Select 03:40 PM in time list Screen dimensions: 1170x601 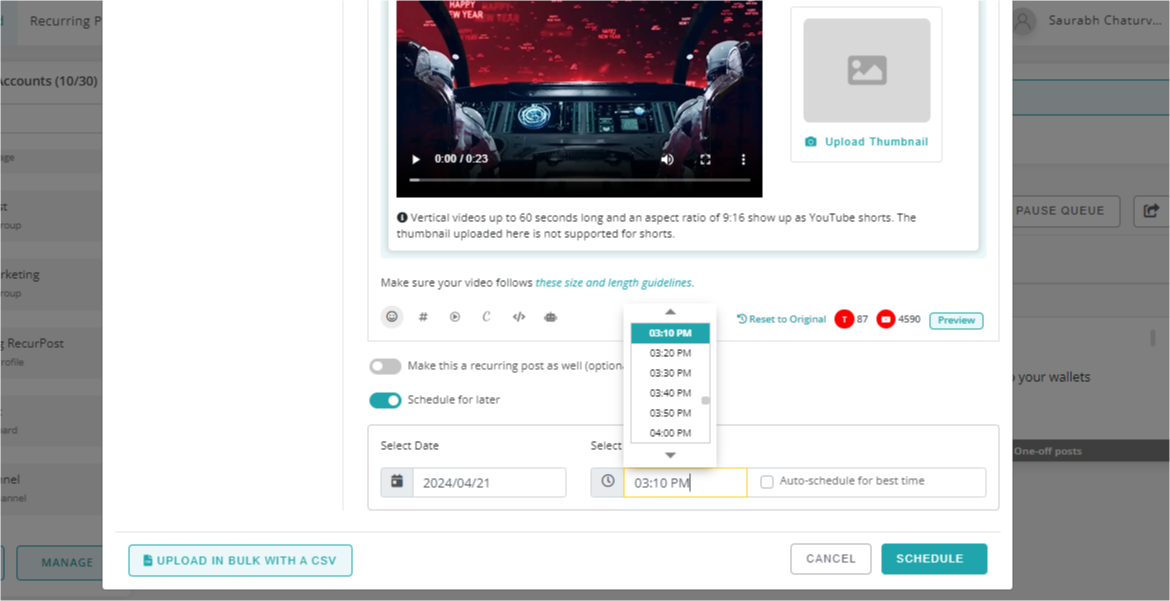pyautogui.click(x=670, y=393)
